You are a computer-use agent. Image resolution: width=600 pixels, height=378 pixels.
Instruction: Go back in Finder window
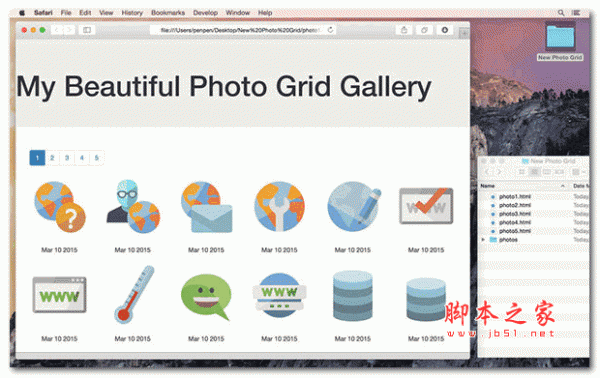pos(487,172)
